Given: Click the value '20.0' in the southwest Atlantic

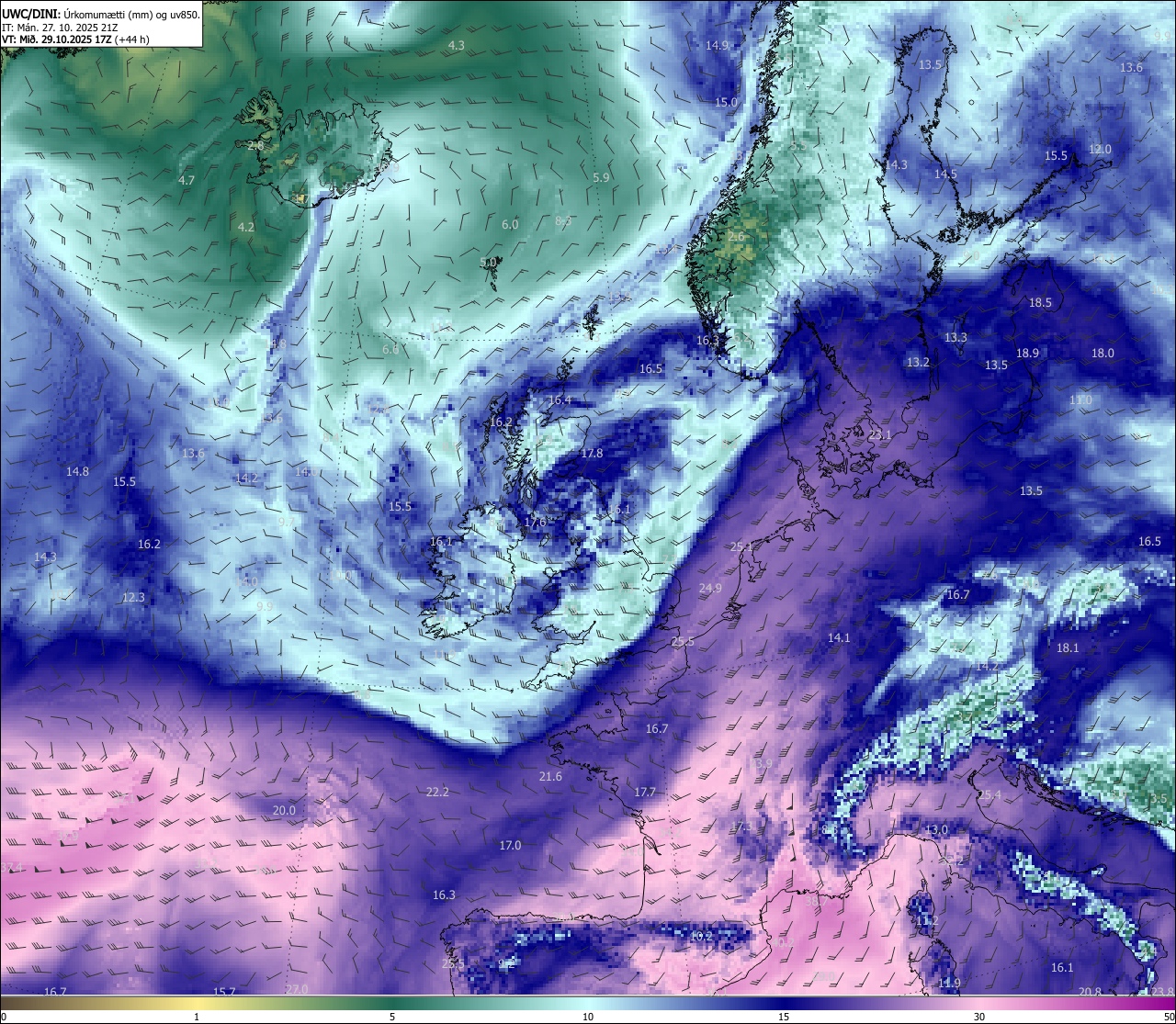Looking at the screenshot, I should pyautogui.click(x=284, y=811).
